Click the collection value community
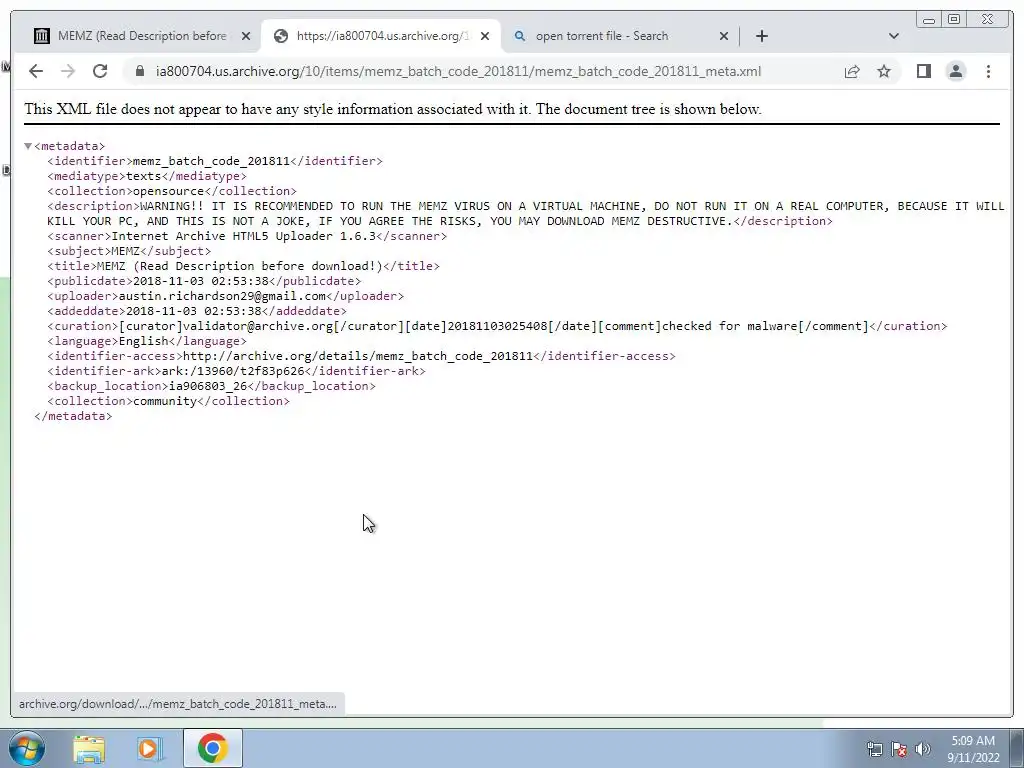 [165, 401]
